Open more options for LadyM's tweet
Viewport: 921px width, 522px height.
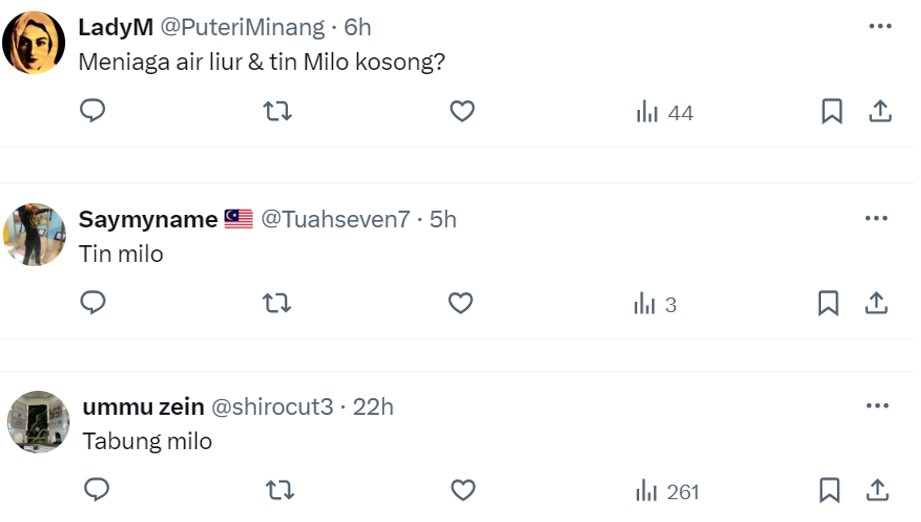(880, 26)
